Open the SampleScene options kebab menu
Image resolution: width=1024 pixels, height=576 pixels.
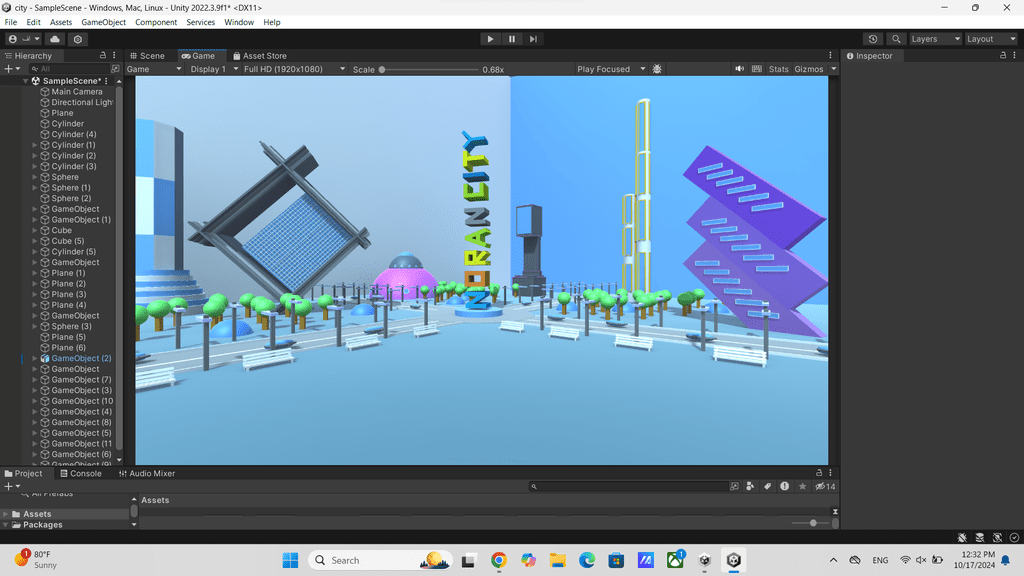pos(106,81)
